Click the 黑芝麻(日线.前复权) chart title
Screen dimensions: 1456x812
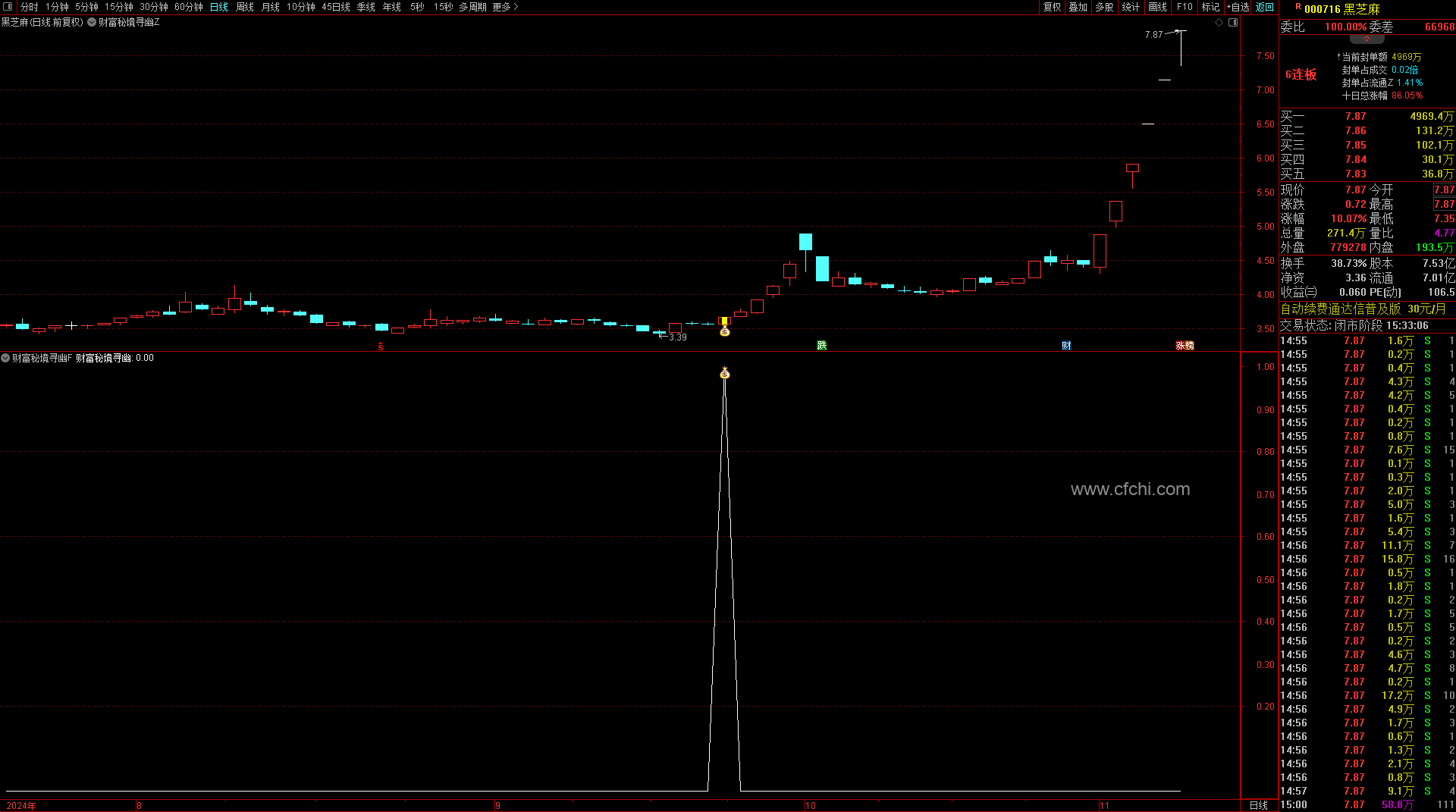[42, 23]
